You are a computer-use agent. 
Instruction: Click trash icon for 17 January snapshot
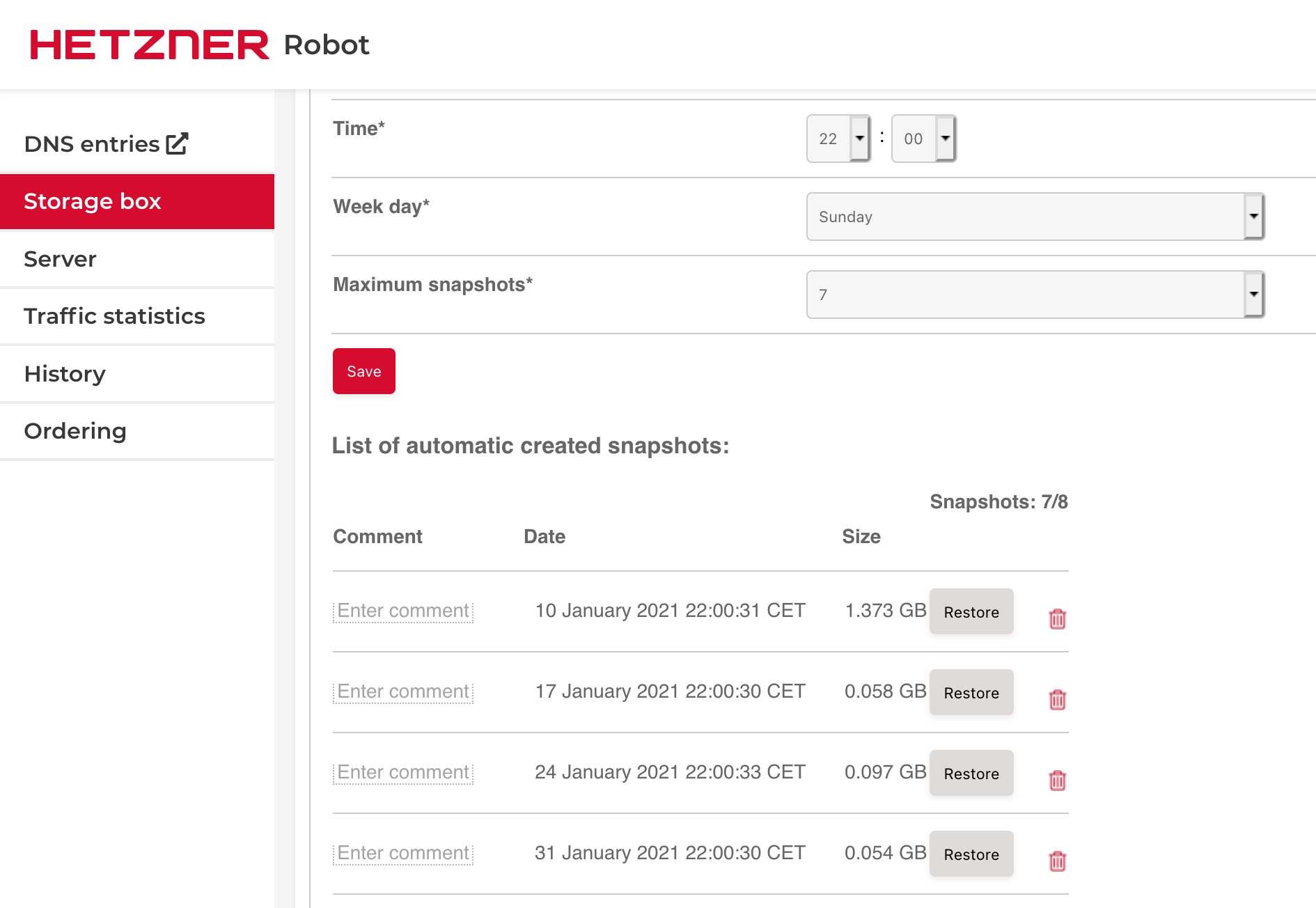pos(1057,699)
